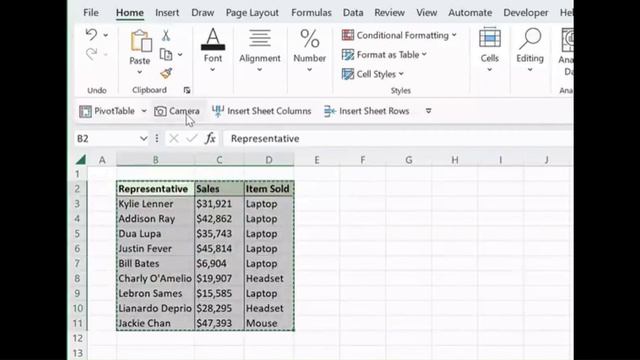Switch to the Page Layout tab

point(252,13)
